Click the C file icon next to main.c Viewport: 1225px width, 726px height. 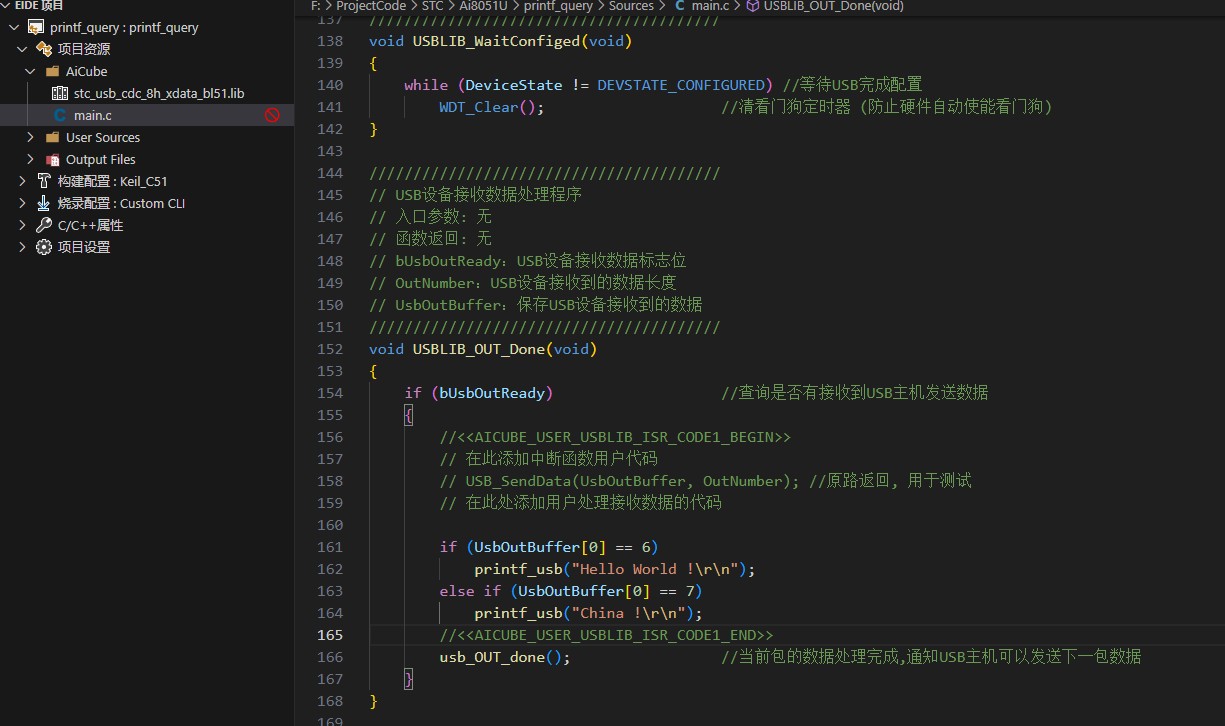(x=61, y=115)
